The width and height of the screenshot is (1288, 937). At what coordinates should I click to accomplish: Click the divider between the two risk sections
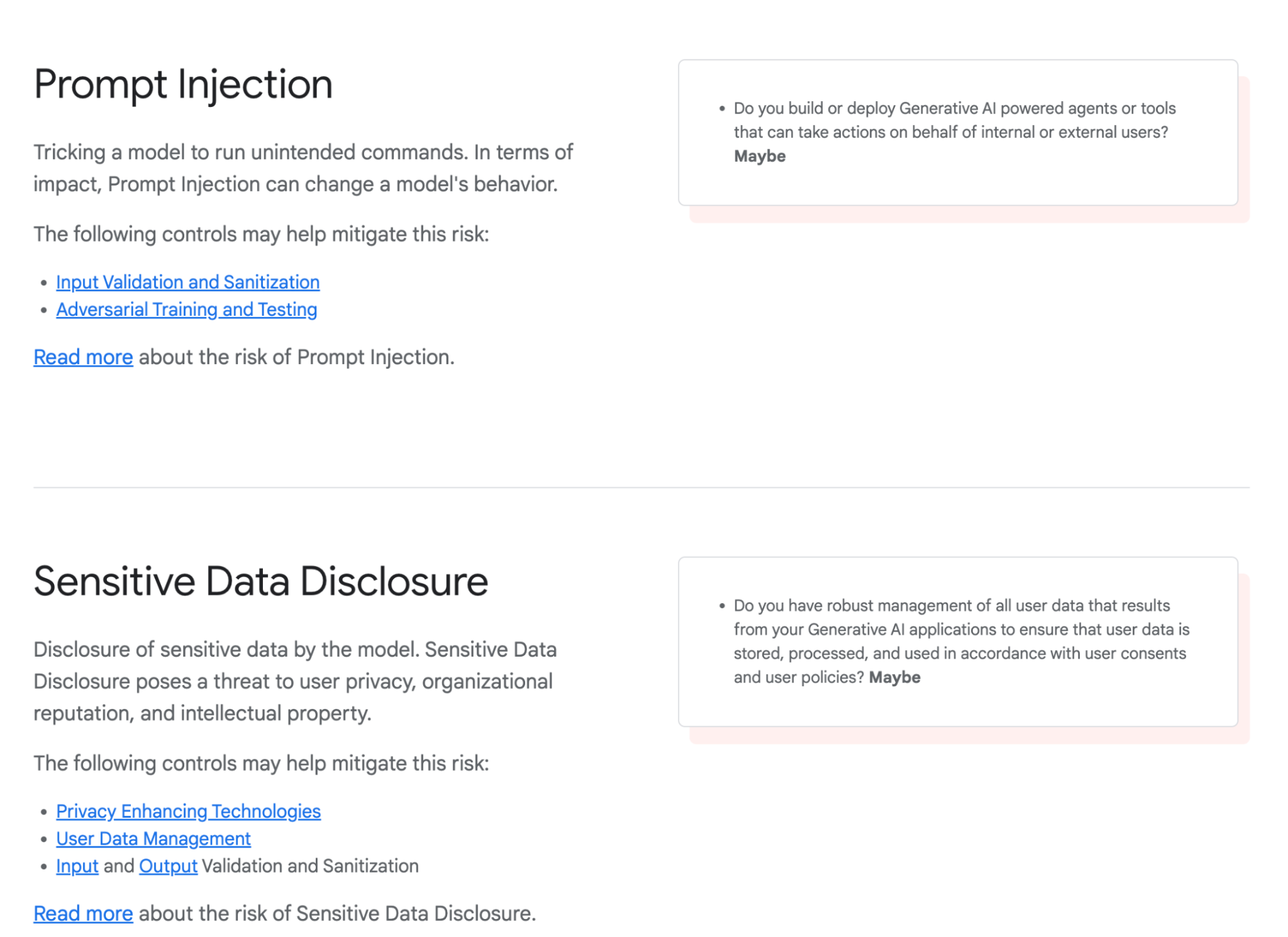(x=644, y=488)
